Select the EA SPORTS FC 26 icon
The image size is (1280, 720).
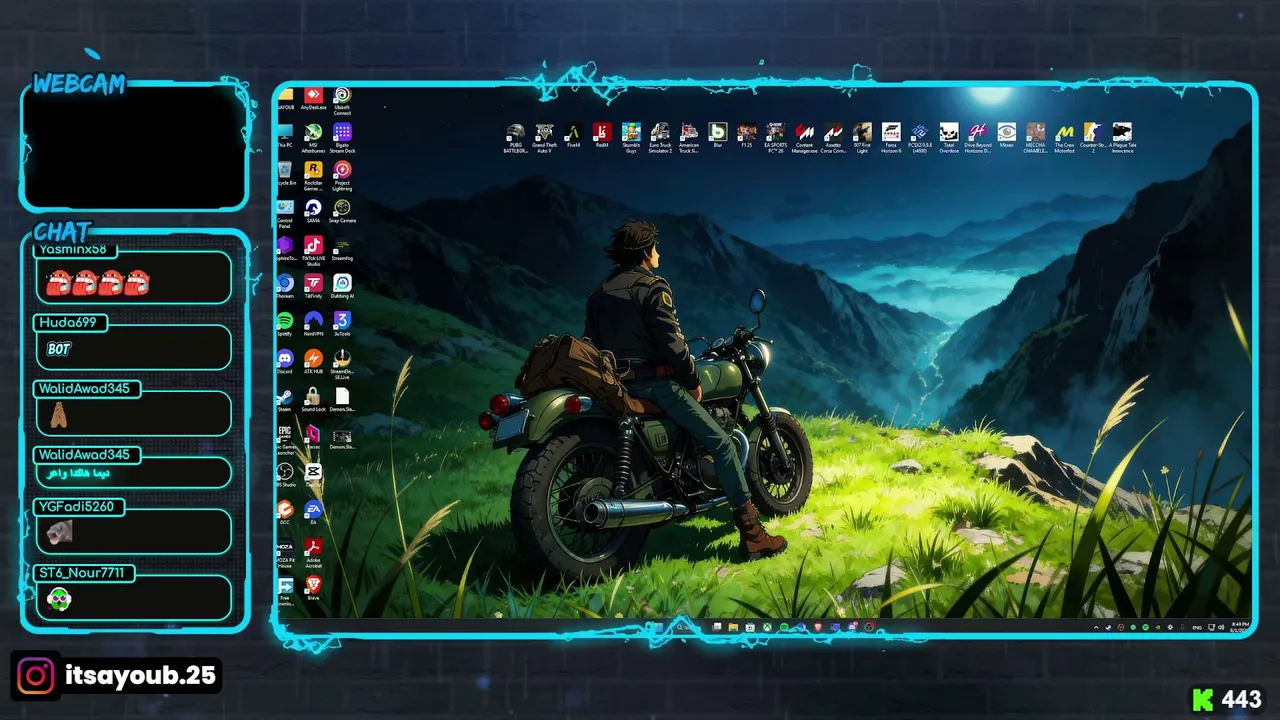(776, 138)
